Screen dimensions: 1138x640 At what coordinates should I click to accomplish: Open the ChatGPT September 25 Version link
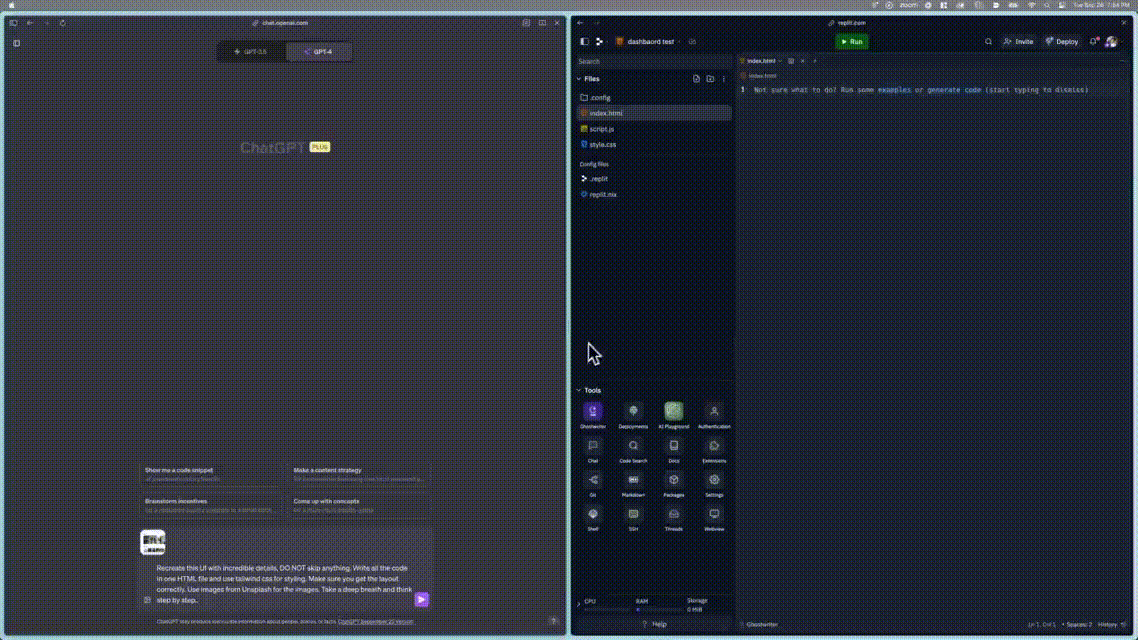378,621
